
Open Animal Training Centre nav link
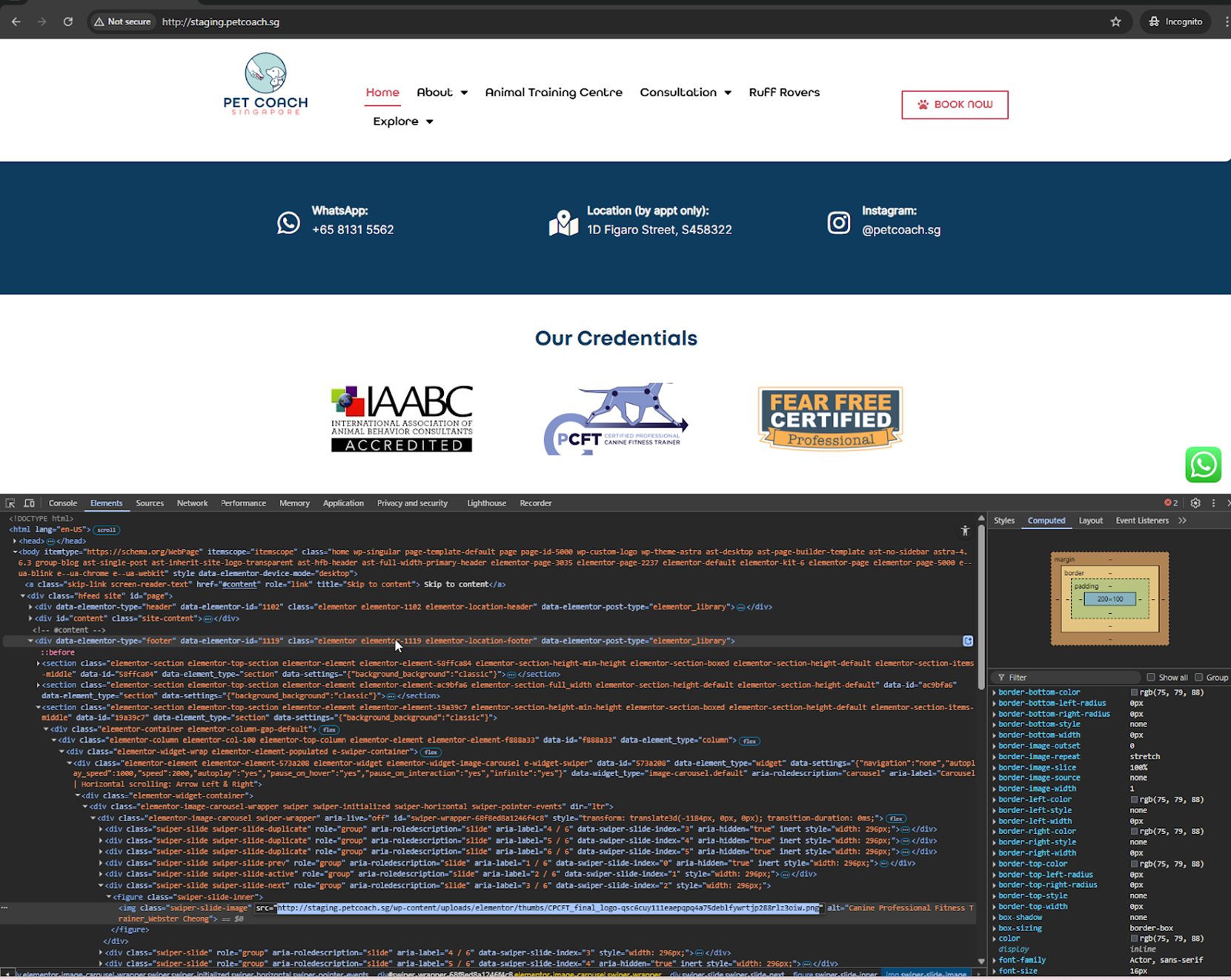554,93
